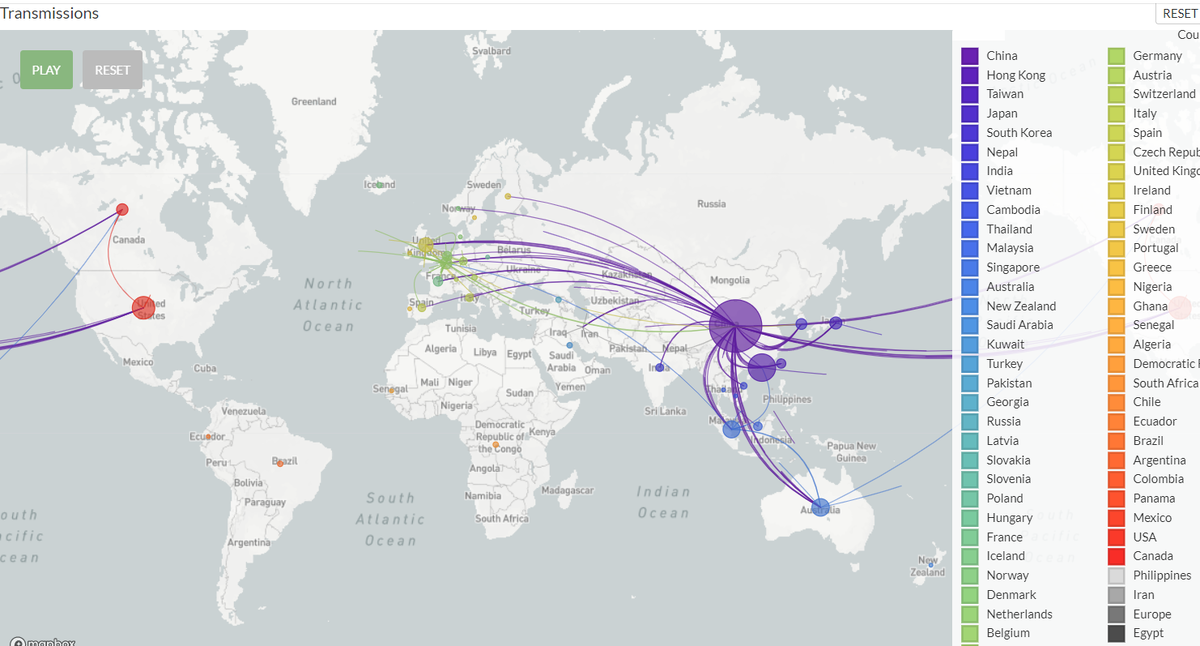The height and width of the screenshot is (646, 1200).
Task: Select Ecuador legend entry
Action: pos(1154,421)
